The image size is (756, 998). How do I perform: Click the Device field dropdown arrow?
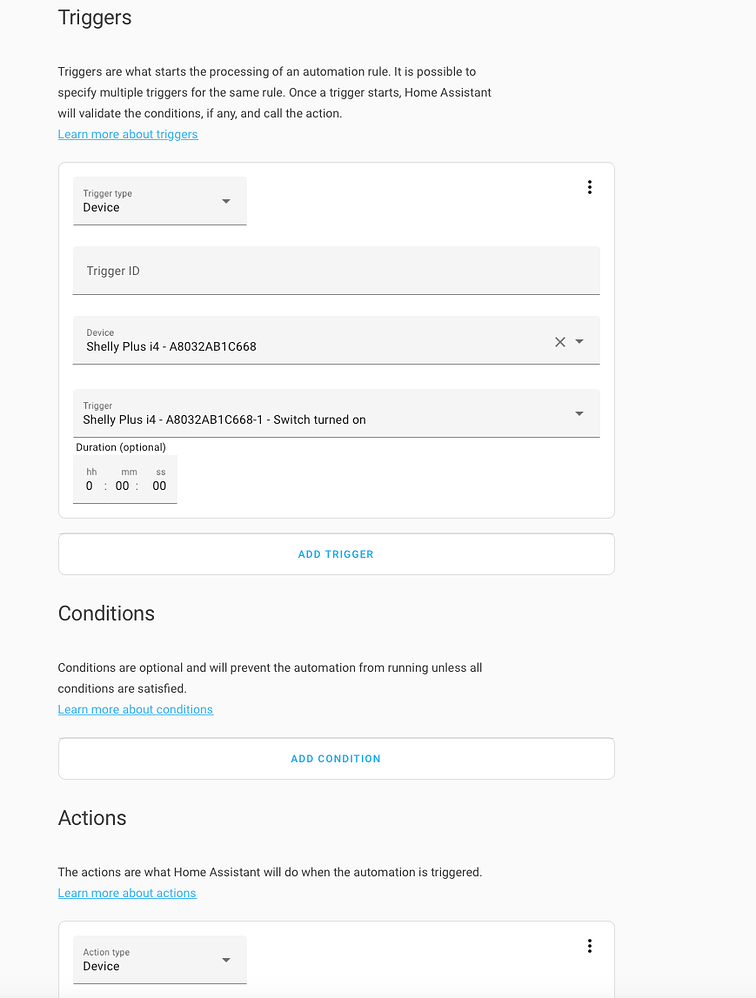(x=580, y=341)
